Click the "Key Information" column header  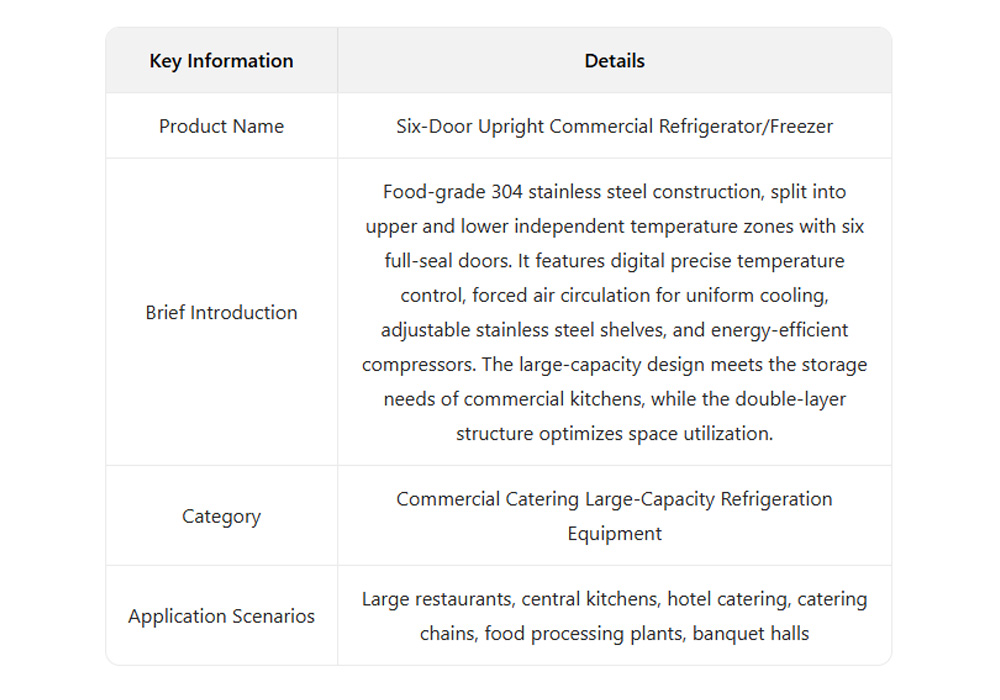coord(221,61)
